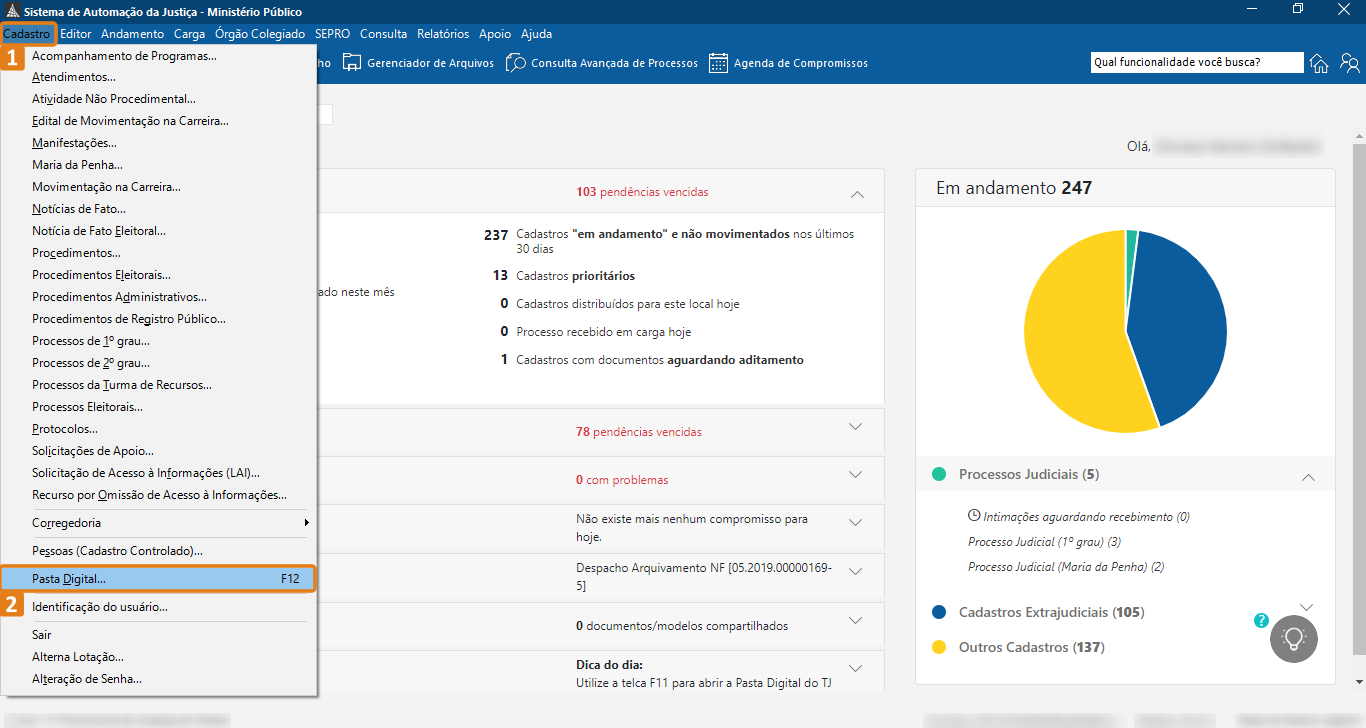Open Pasta Digital from the menu
The height and width of the screenshot is (728, 1366).
(x=159, y=579)
